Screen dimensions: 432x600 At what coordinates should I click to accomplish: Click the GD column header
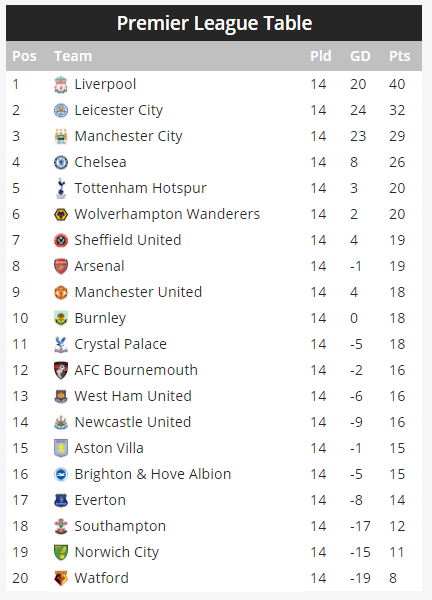click(360, 56)
